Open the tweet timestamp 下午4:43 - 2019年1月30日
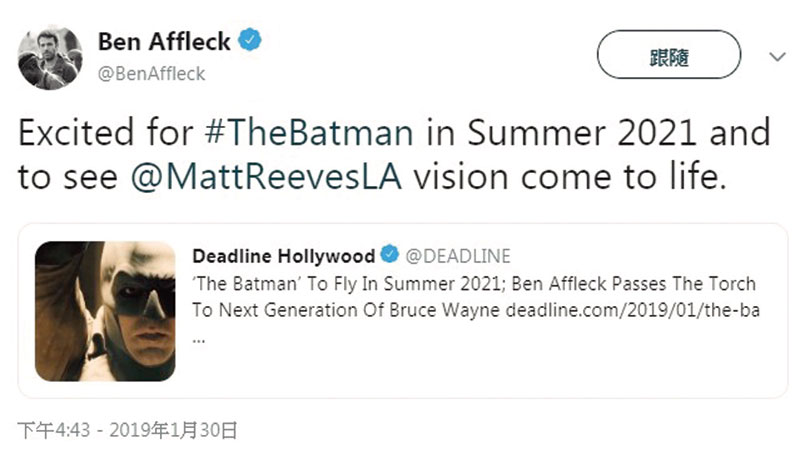The image size is (800, 459). 128,430
